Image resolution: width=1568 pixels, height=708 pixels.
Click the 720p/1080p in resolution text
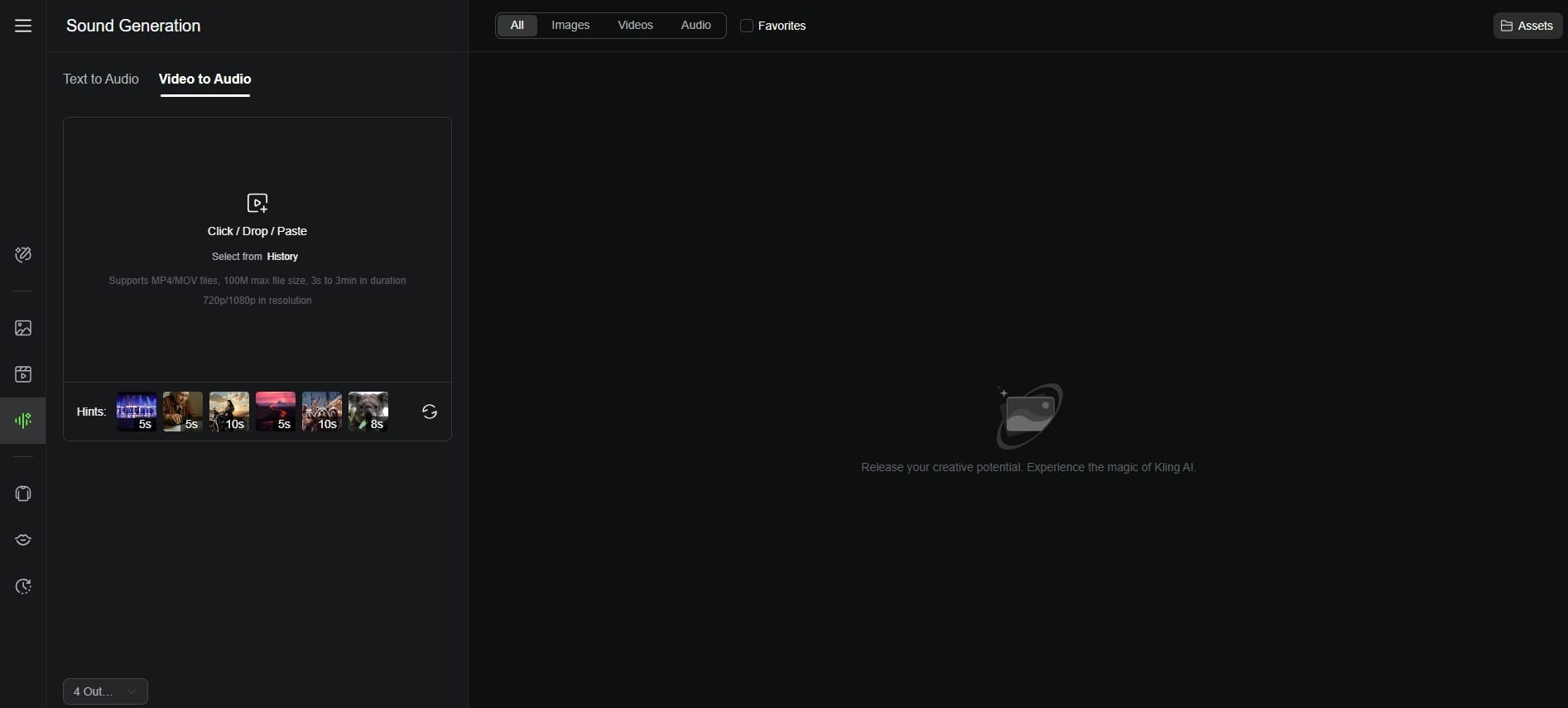tap(257, 301)
